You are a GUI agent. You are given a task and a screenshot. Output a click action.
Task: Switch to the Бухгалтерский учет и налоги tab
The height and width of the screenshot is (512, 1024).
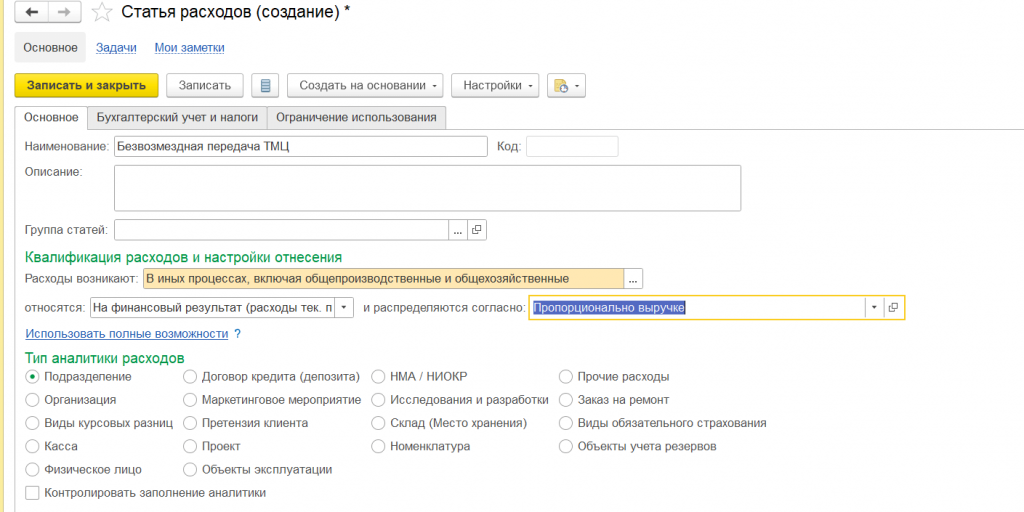pos(177,118)
